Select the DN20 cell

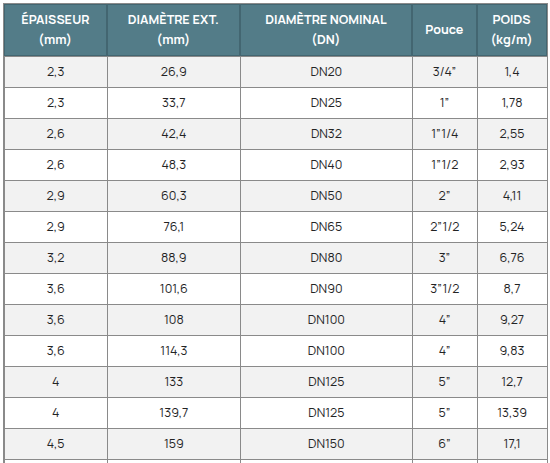[326, 72]
